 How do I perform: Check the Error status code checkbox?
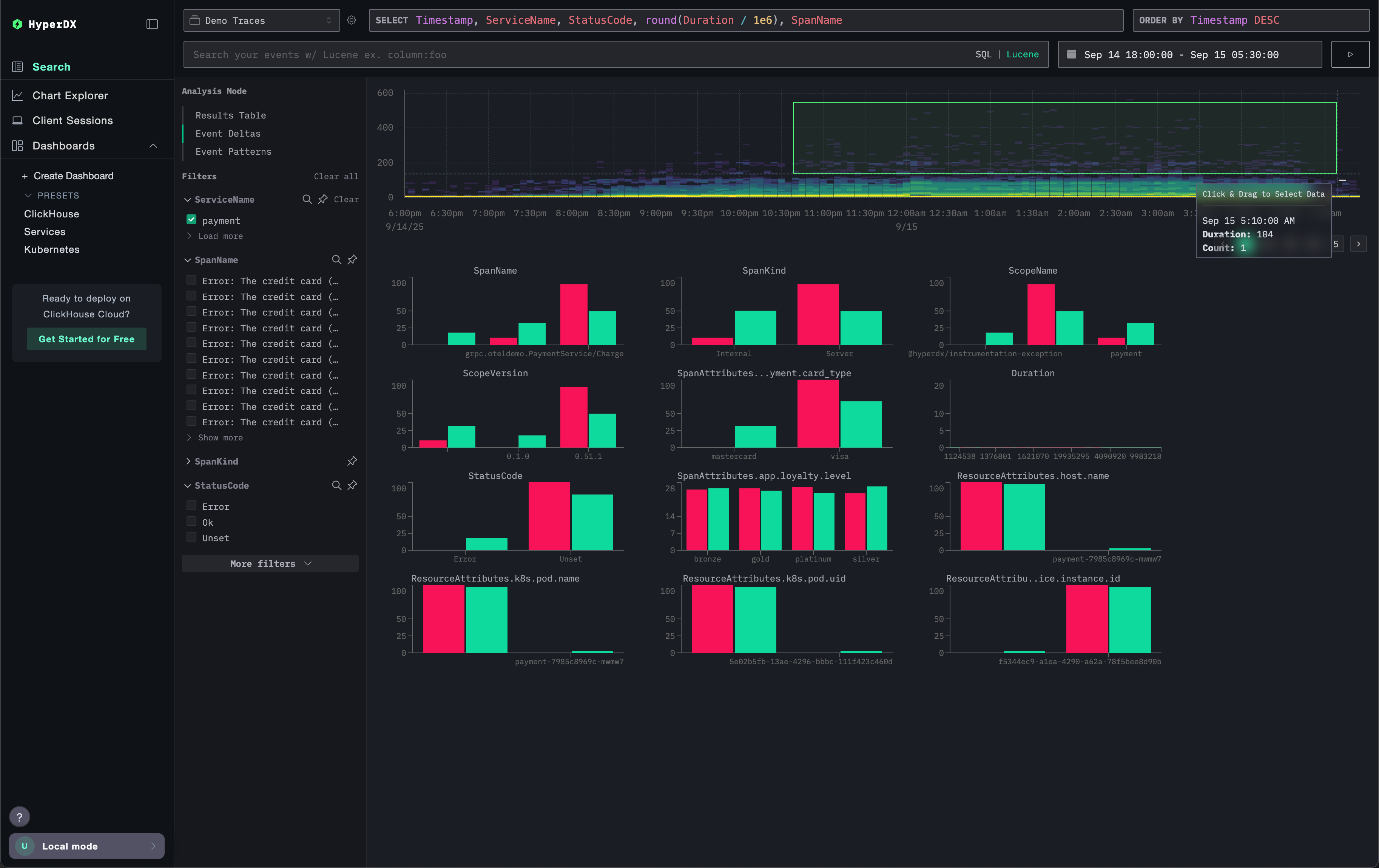(191, 506)
